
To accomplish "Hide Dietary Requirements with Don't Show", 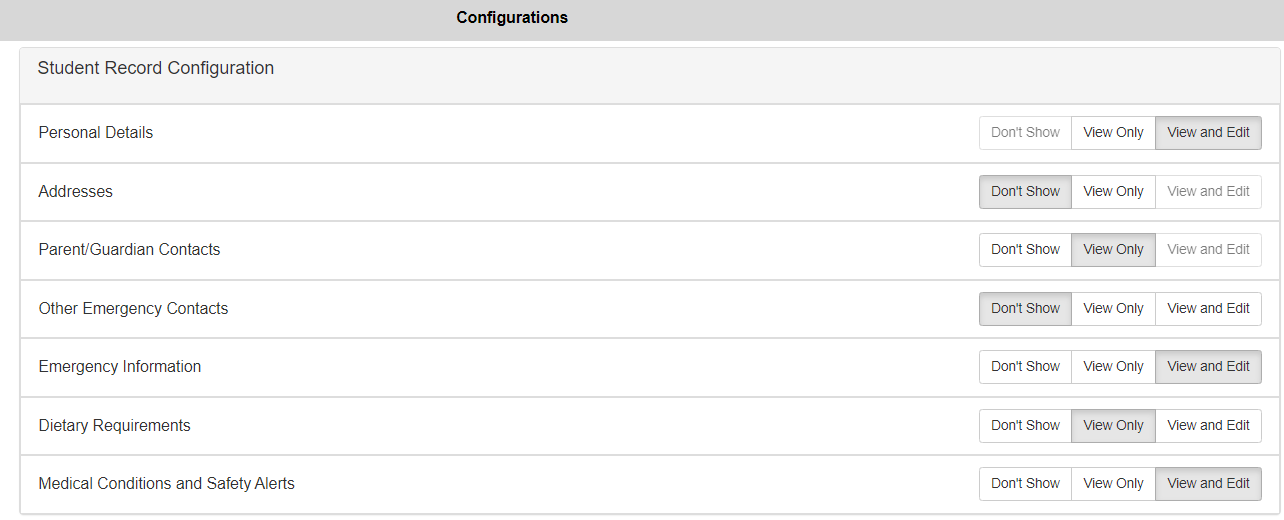I will pyautogui.click(x=1025, y=426).
